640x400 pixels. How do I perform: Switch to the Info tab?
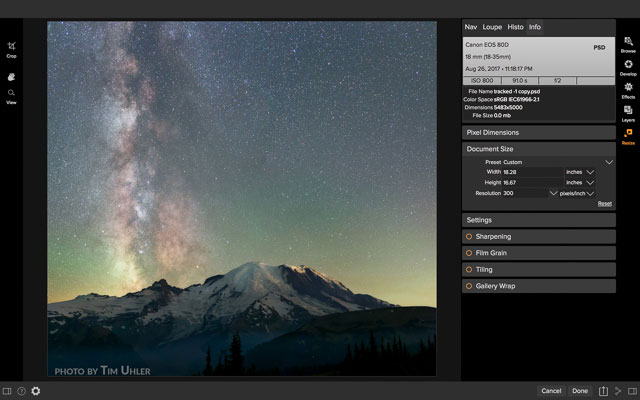pyautogui.click(x=535, y=27)
